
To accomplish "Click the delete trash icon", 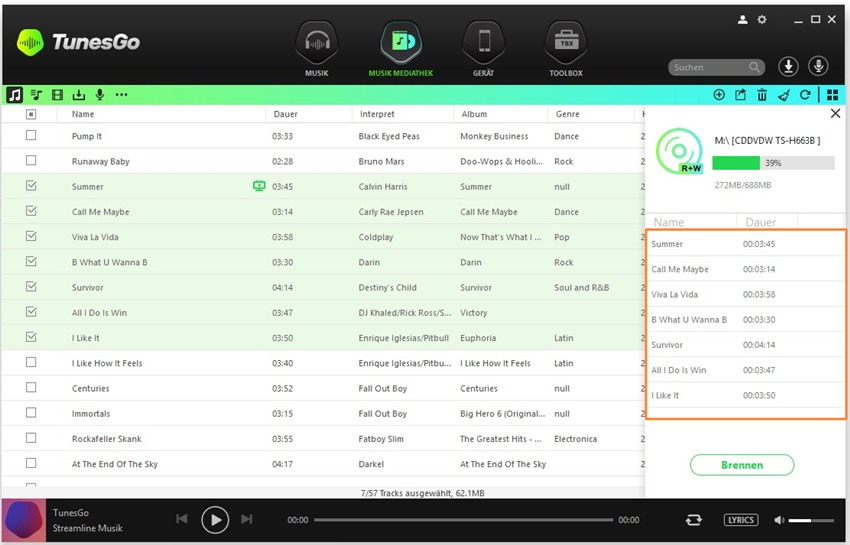I will click(762, 95).
